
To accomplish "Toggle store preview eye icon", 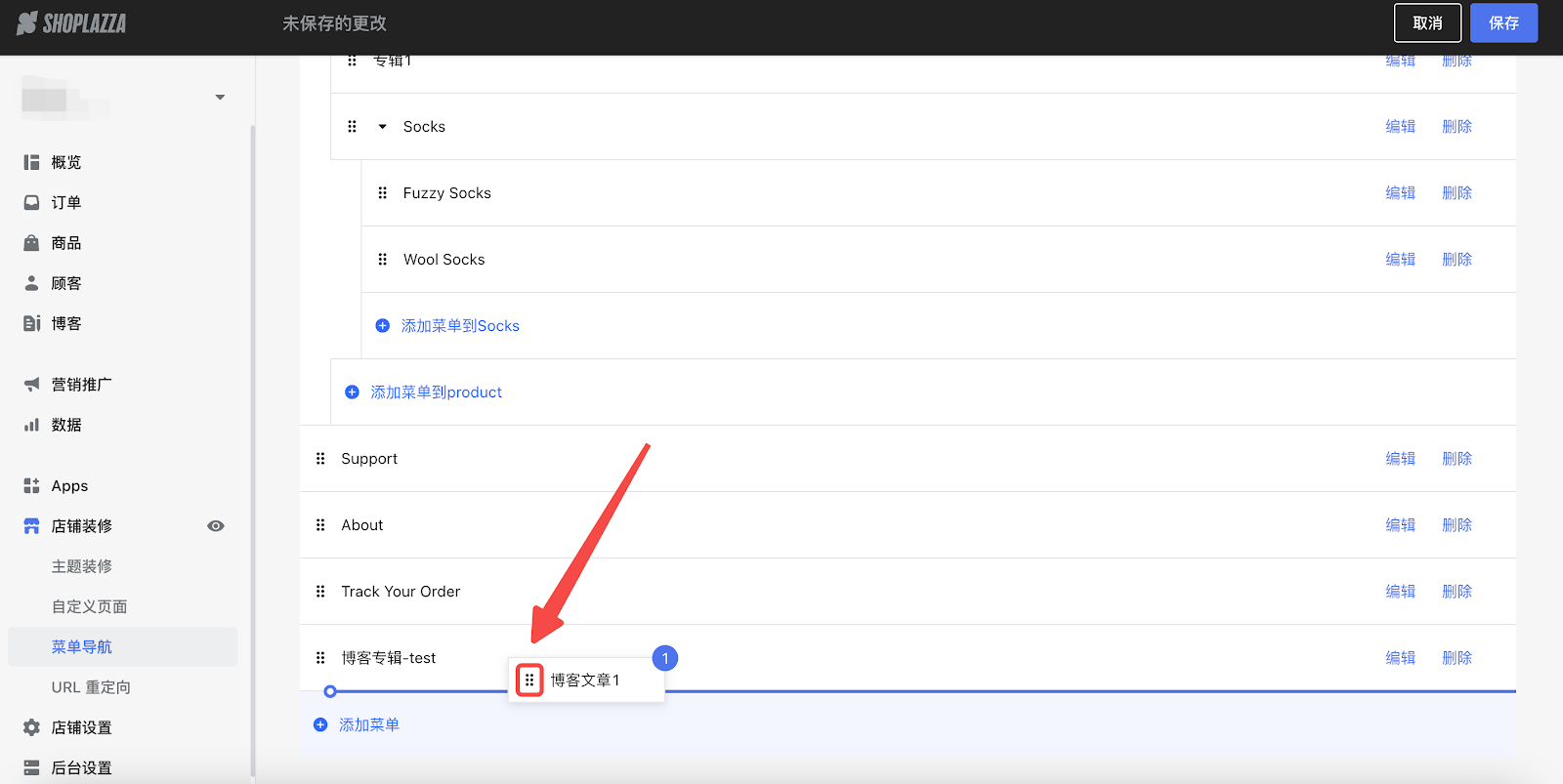I will pos(216,526).
